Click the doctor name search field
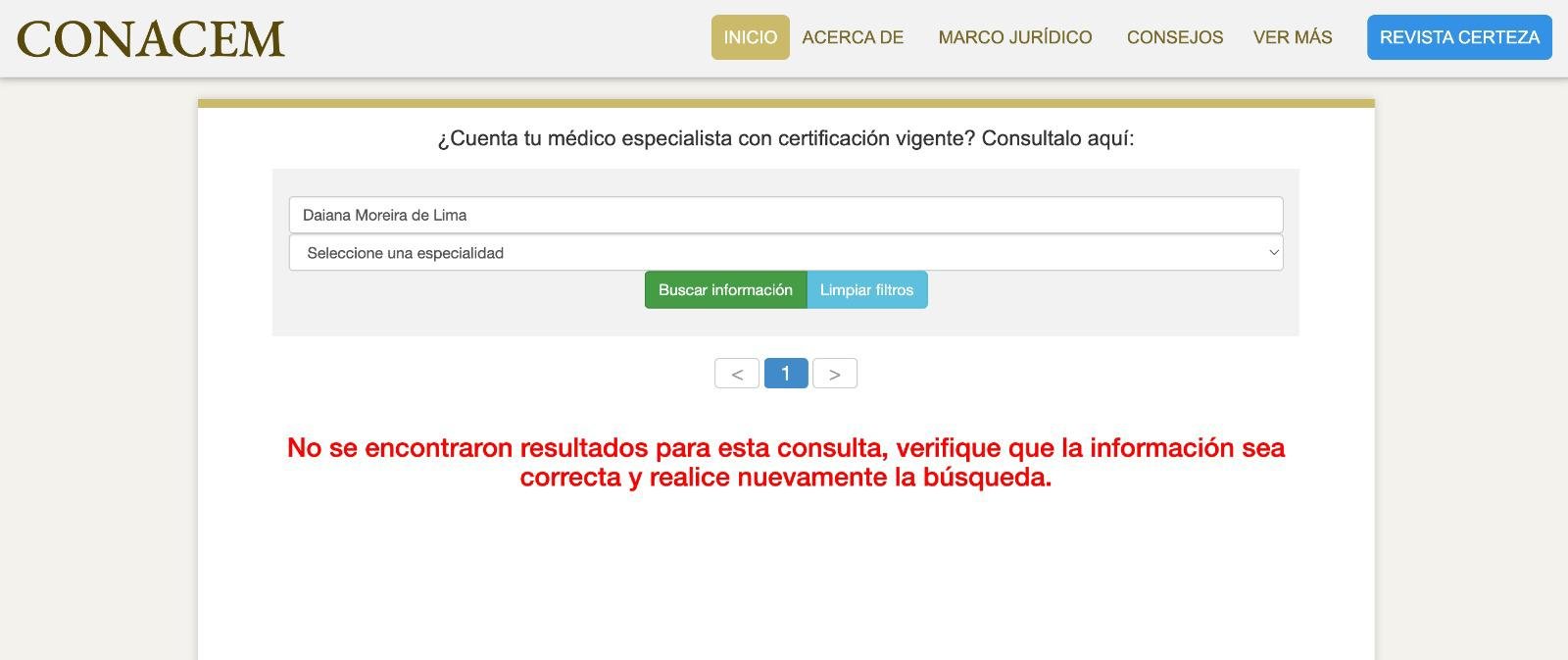1568x660 pixels. coord(785,215)
